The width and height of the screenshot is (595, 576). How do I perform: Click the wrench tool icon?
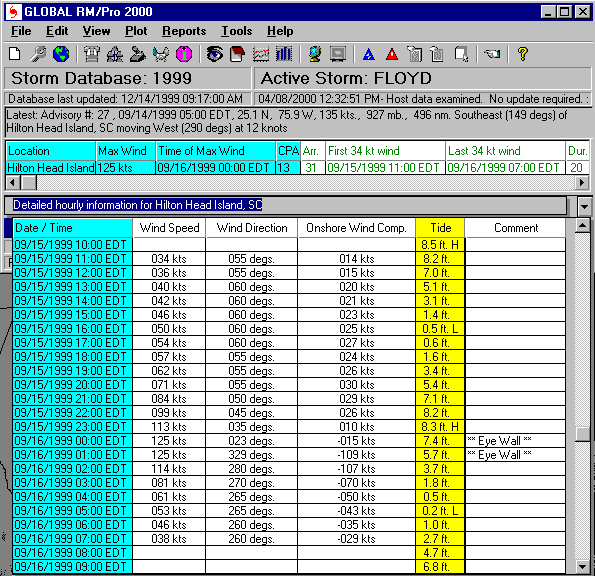click(x=38, y=54)
